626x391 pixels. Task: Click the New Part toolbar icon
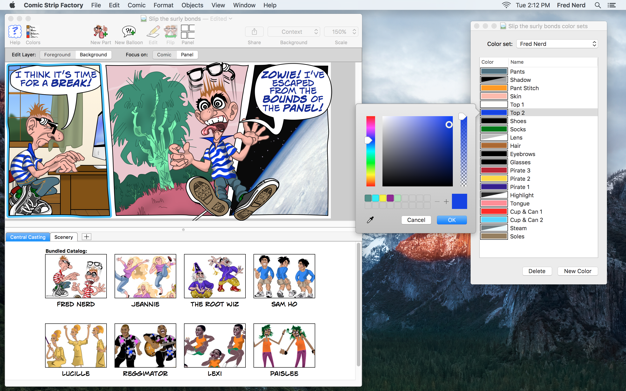(101, 32)
